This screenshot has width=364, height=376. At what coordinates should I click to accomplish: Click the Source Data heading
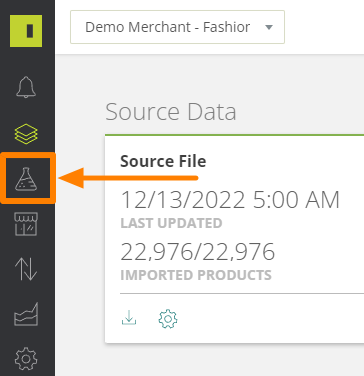[171, 112]
